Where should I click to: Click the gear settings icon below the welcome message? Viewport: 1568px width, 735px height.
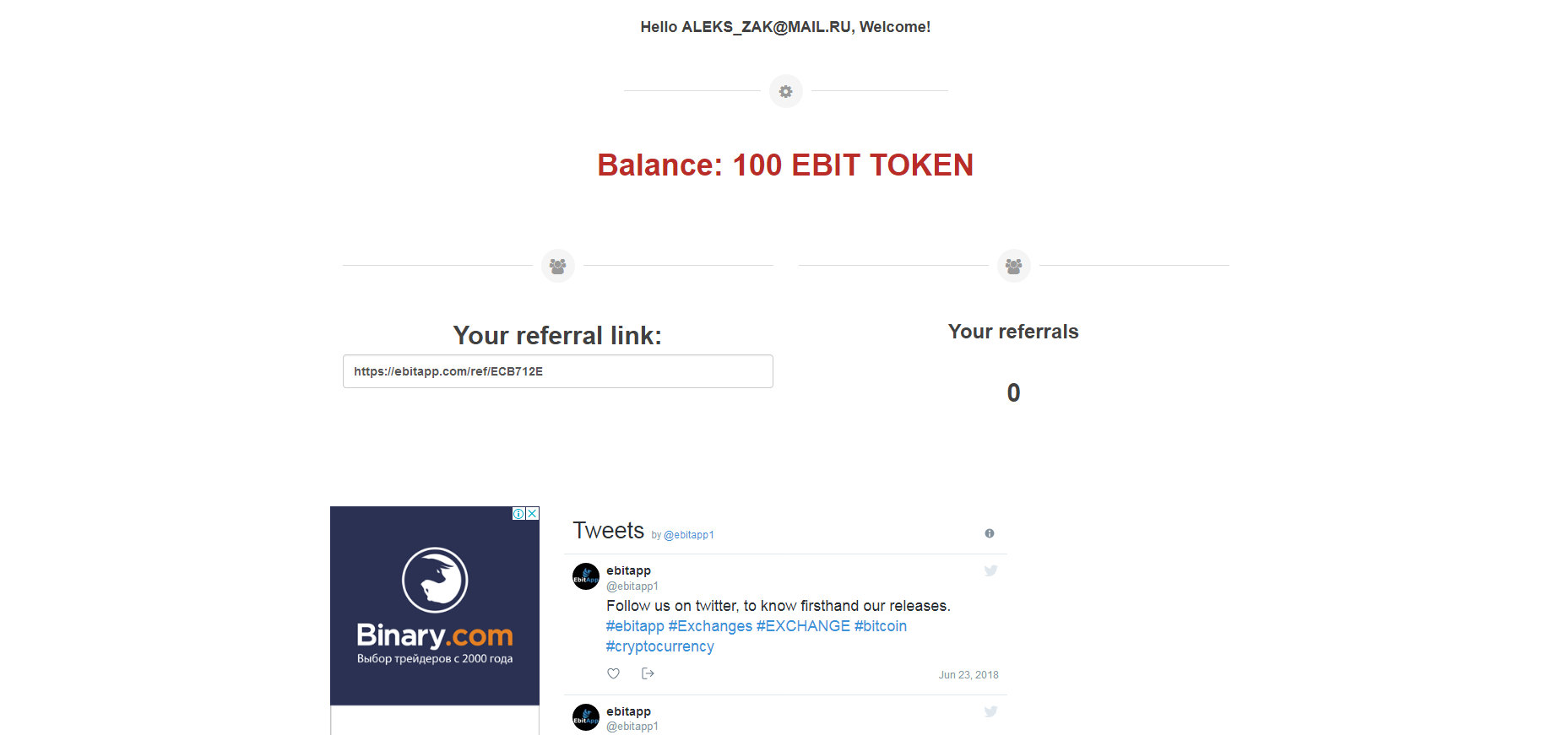coord(785,91)
